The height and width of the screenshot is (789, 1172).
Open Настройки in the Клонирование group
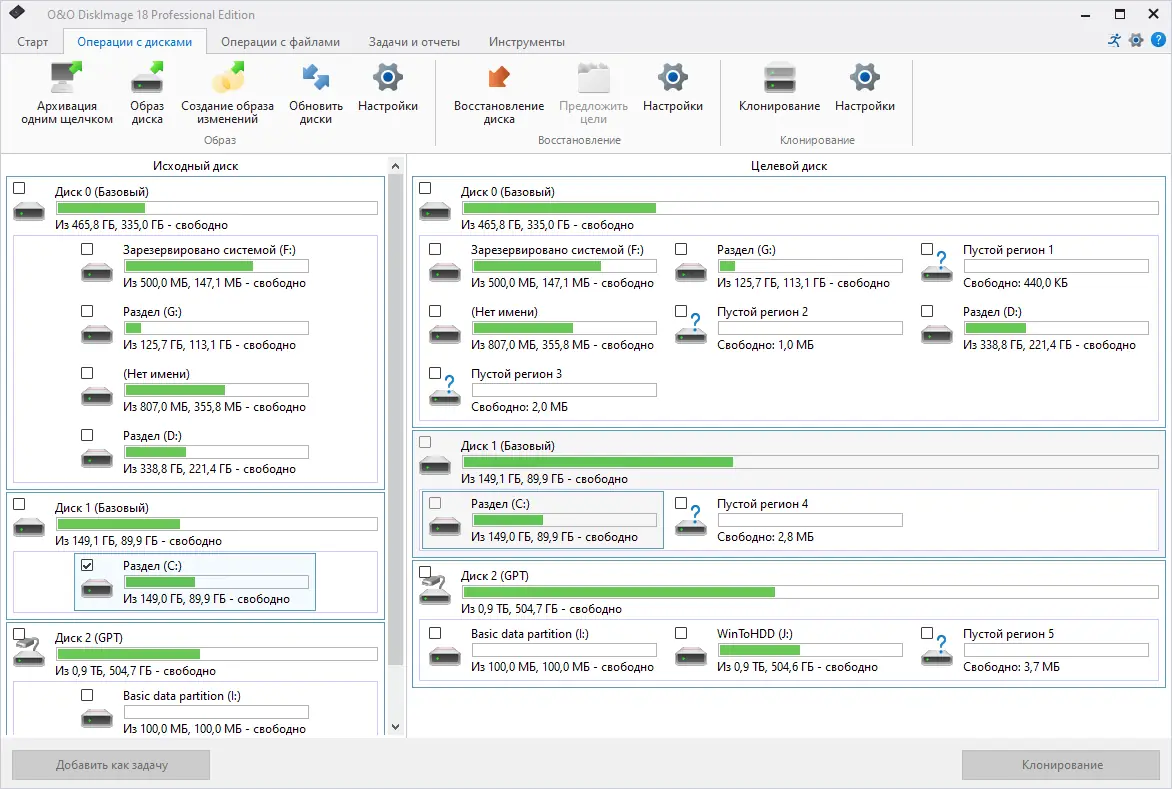tap(865, 78)
